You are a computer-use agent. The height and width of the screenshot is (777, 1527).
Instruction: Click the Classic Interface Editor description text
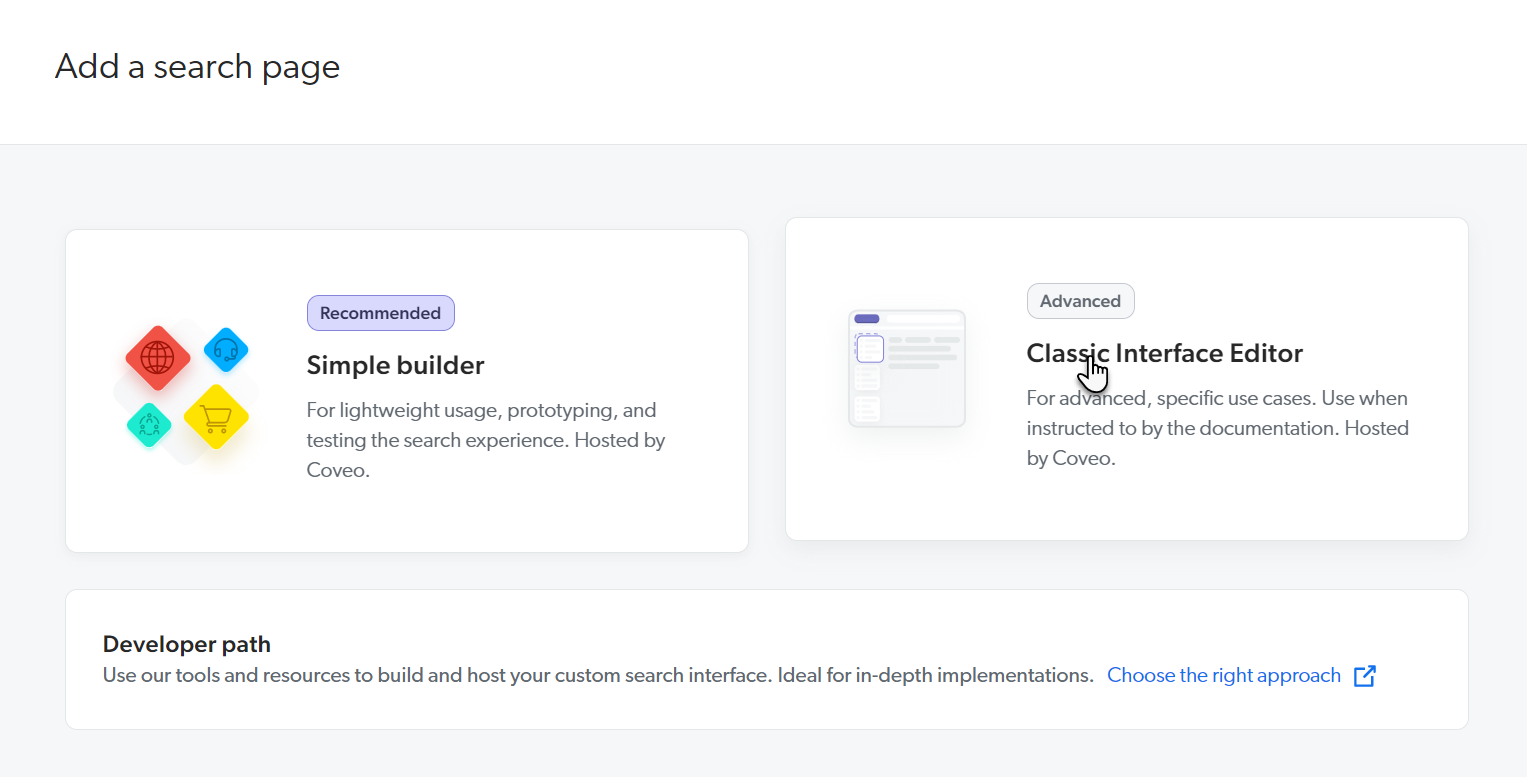point(1218,428)
